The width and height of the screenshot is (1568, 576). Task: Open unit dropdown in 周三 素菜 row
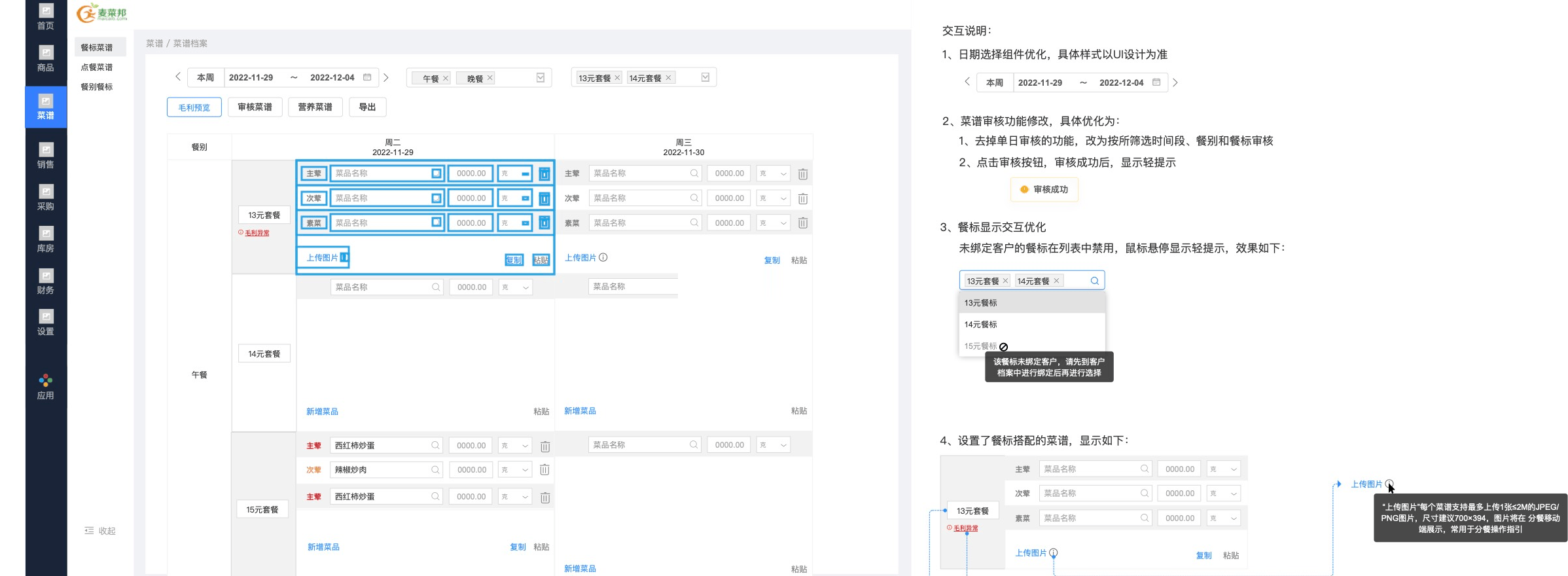774,223
